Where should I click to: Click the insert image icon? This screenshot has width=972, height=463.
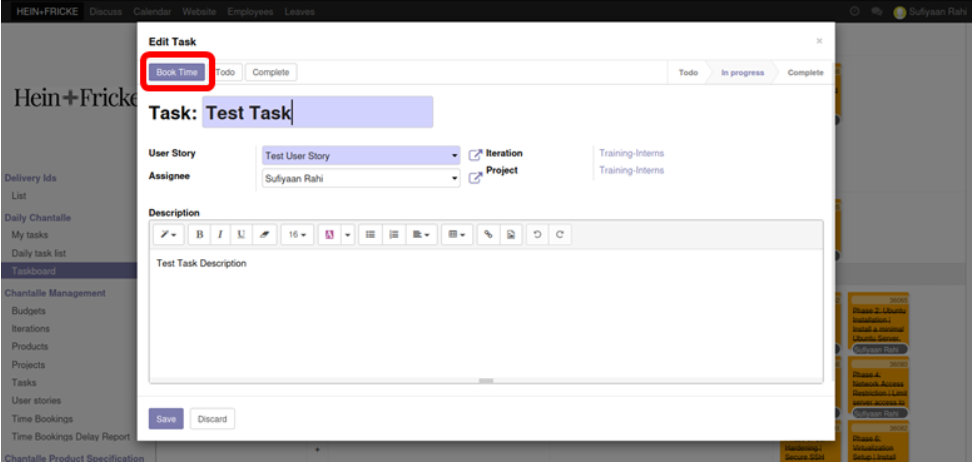coord(510,234)
